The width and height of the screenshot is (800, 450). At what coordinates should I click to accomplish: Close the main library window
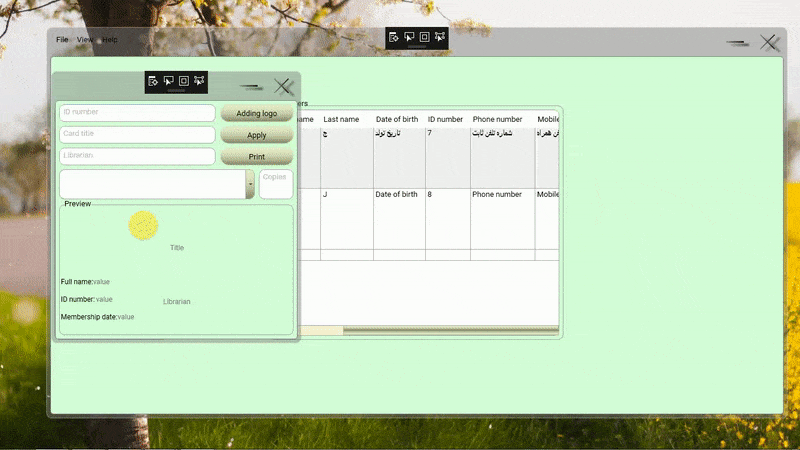768,42
